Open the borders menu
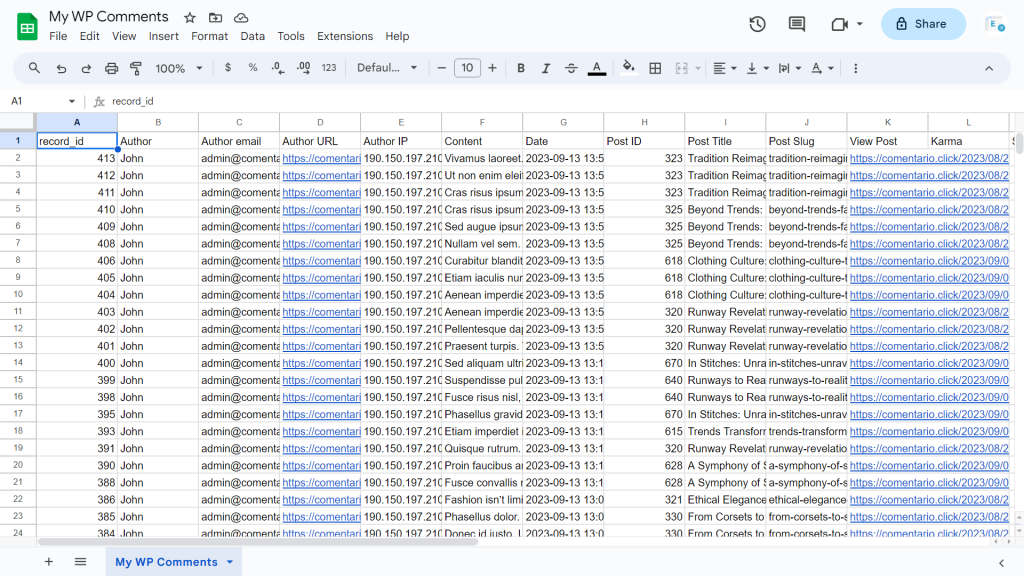The width and height of the screenshot is (1024, 576). 655,68
